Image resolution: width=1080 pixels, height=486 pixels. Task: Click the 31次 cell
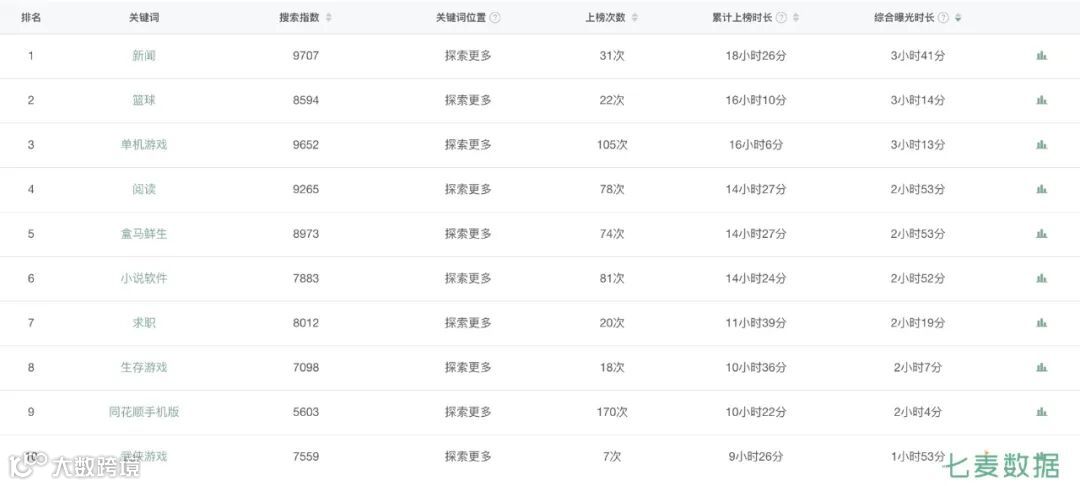pyautogui.click(x=612, y=56)
